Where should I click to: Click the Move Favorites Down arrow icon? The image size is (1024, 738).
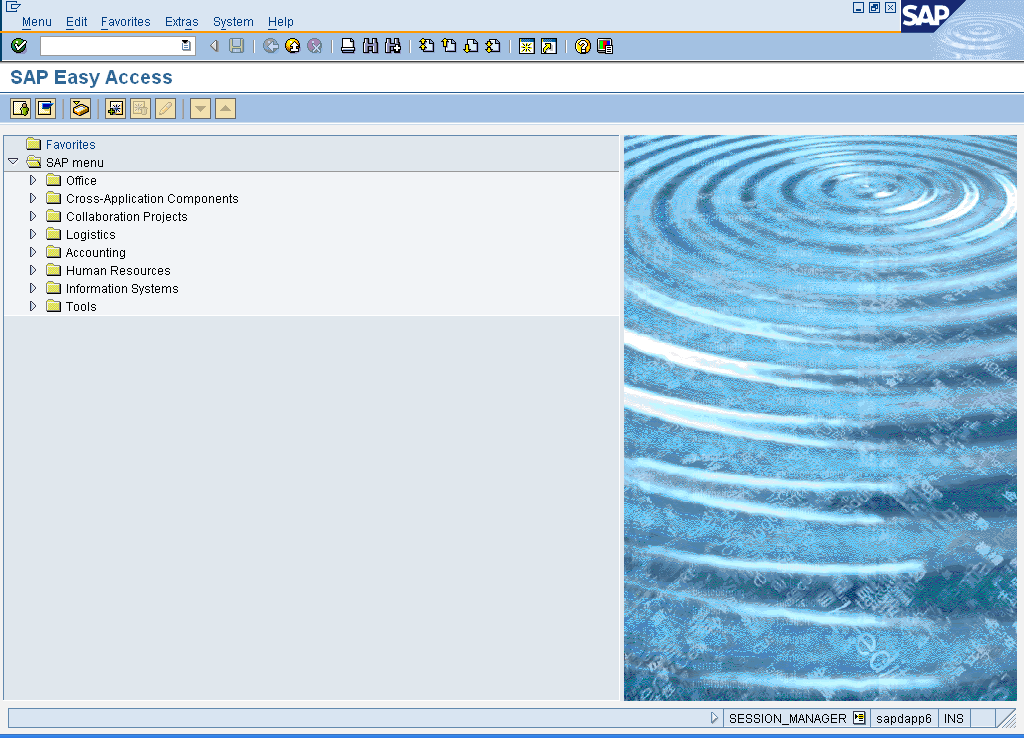point(200,108)
